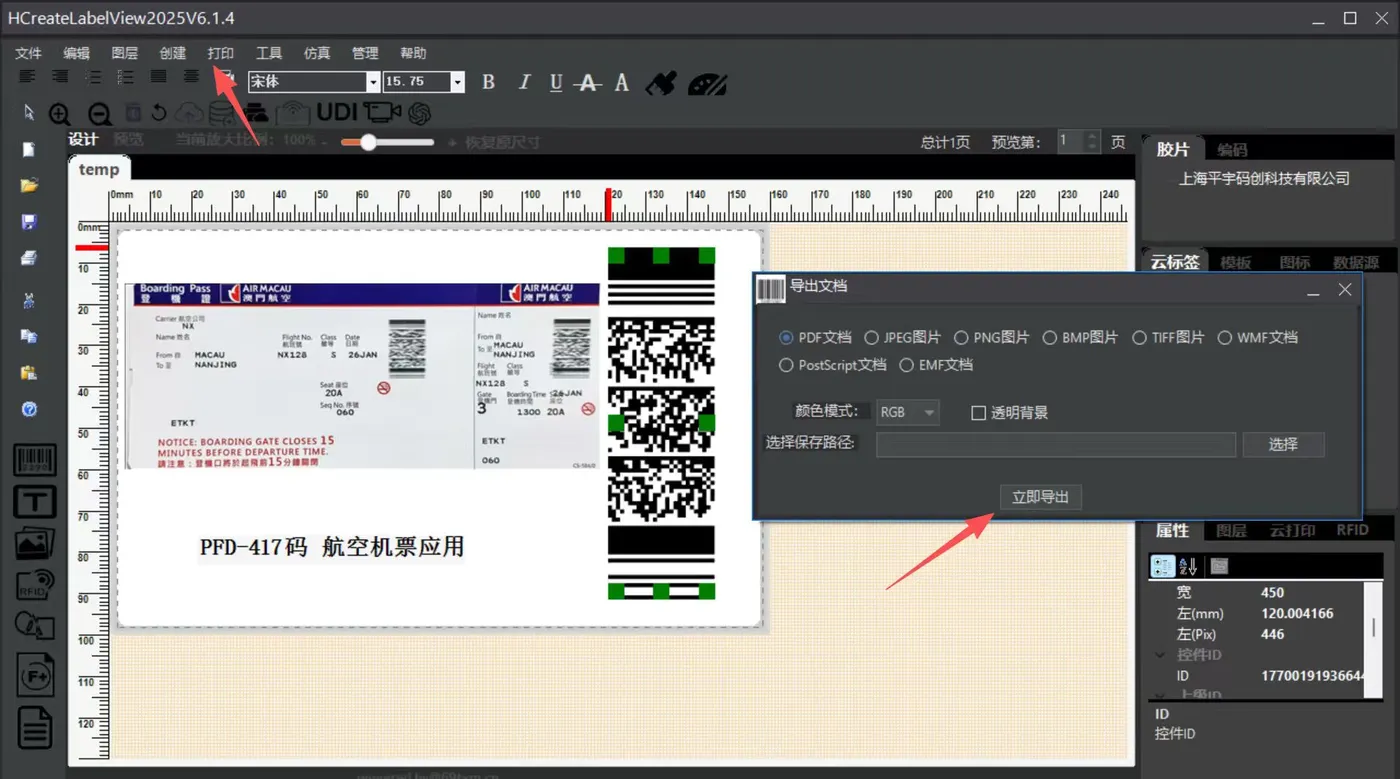The image size is (1400, 779).
Task: Click the align right text icon
Action: click(x=60, y=77)
